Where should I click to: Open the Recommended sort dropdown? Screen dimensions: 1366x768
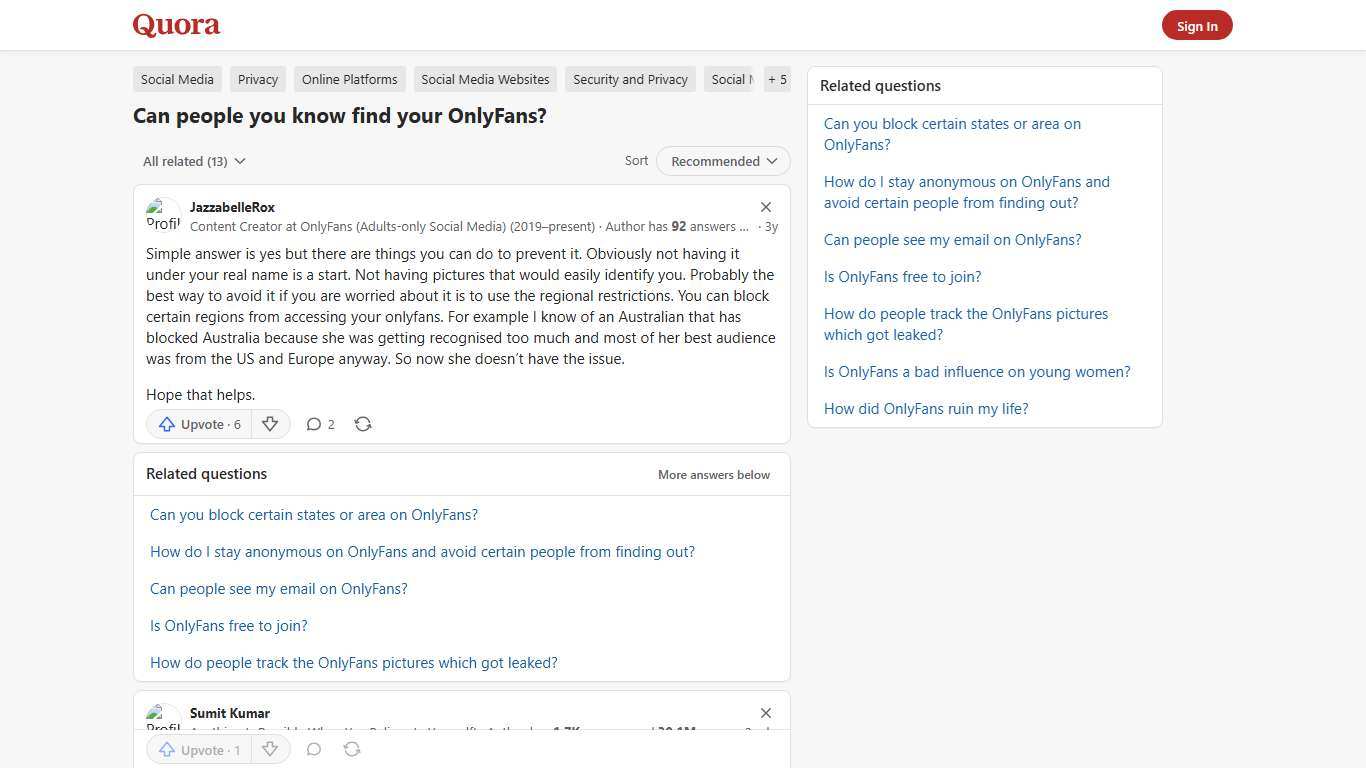[x=722, y=161]
